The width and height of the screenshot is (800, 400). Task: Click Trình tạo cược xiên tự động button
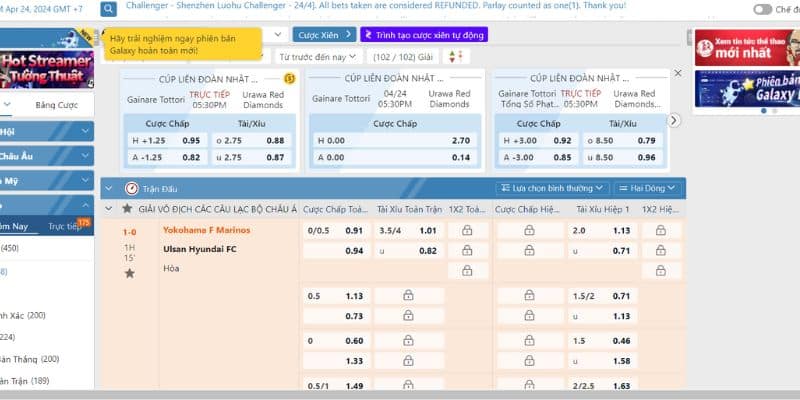coord(424,35)
